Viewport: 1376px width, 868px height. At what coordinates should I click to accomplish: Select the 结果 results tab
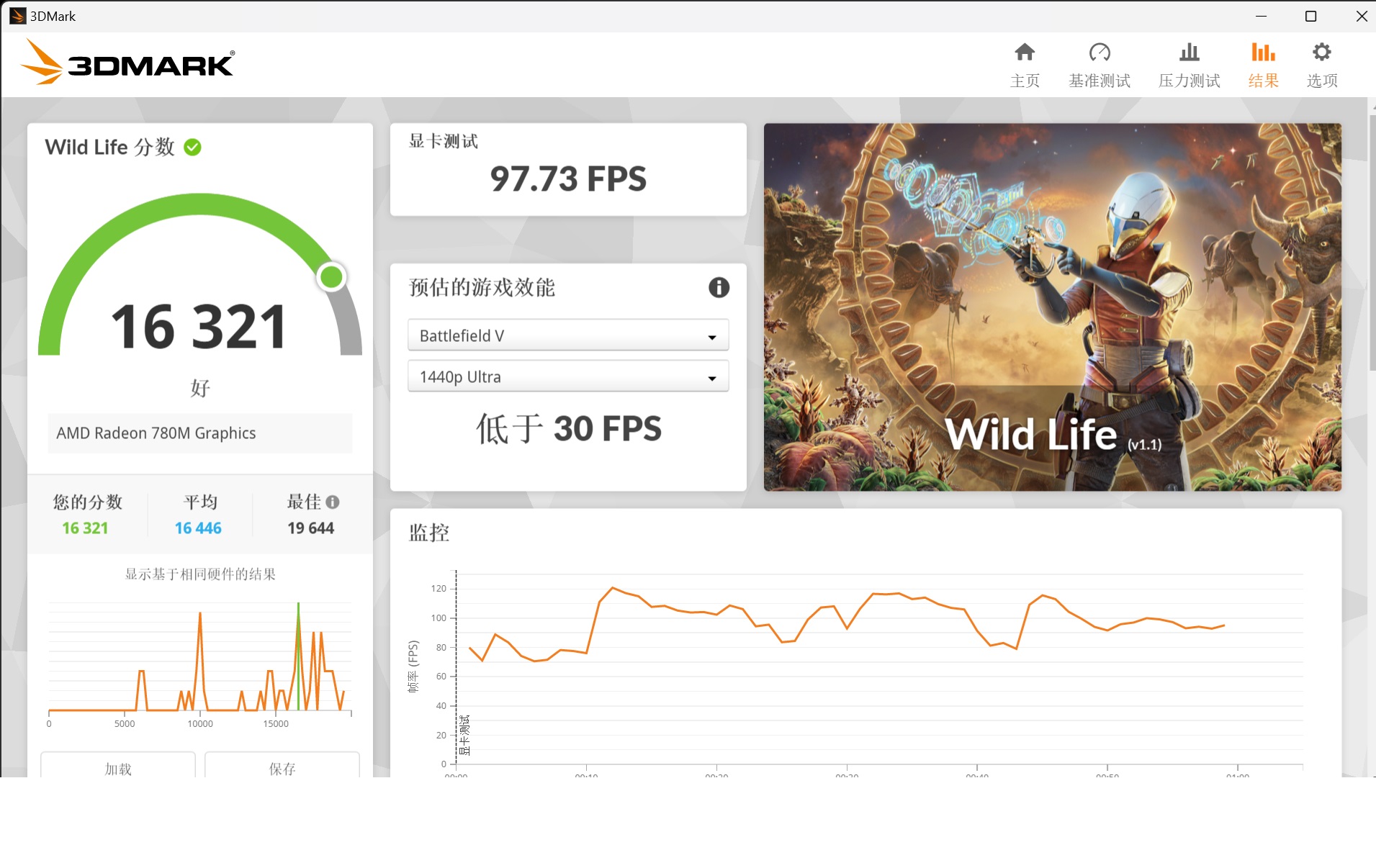point(1263,65)
